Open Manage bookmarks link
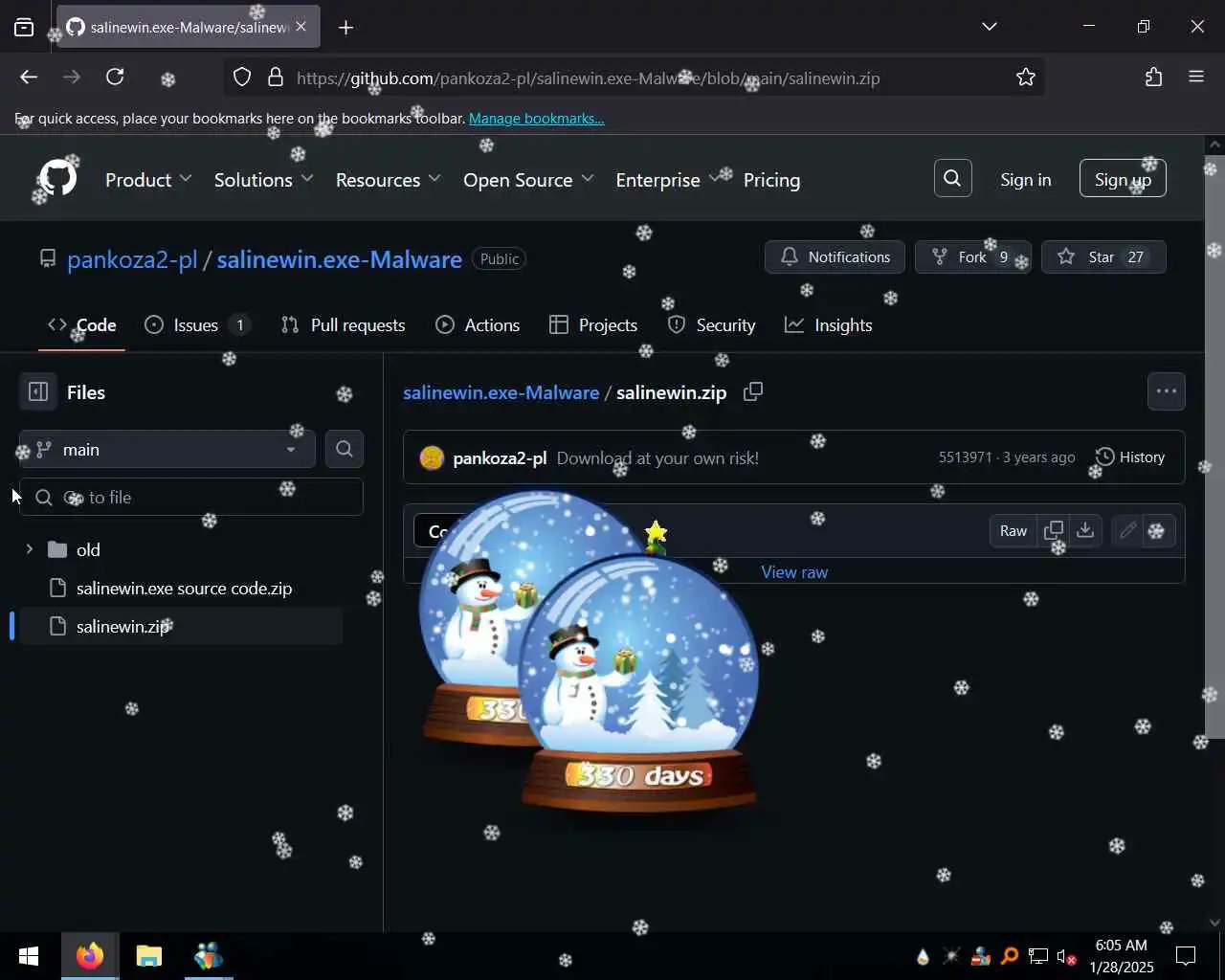1225x980 pixels. point(536,119)
